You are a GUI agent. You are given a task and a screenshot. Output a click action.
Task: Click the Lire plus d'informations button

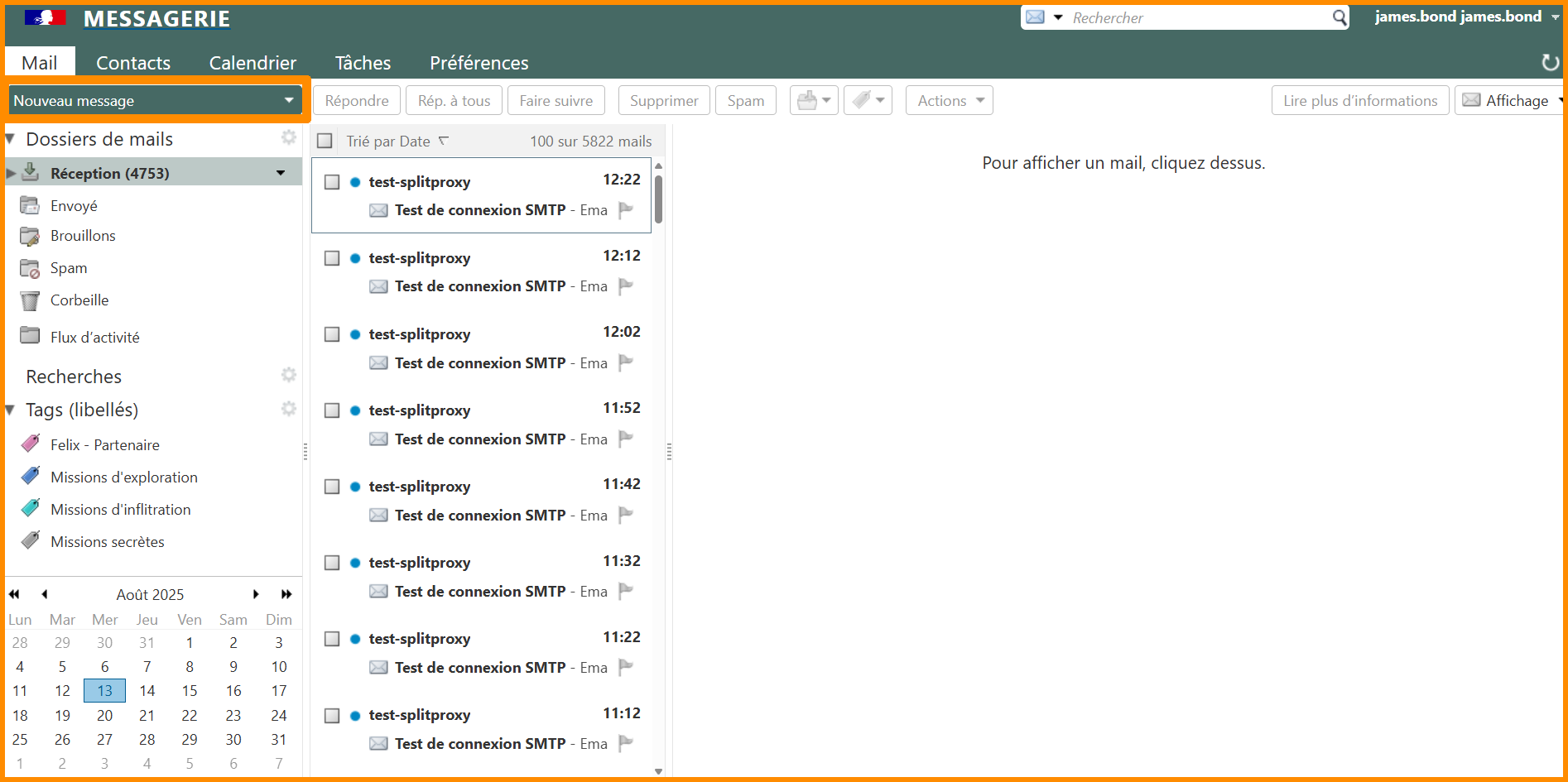click(x=1359, y=100)
